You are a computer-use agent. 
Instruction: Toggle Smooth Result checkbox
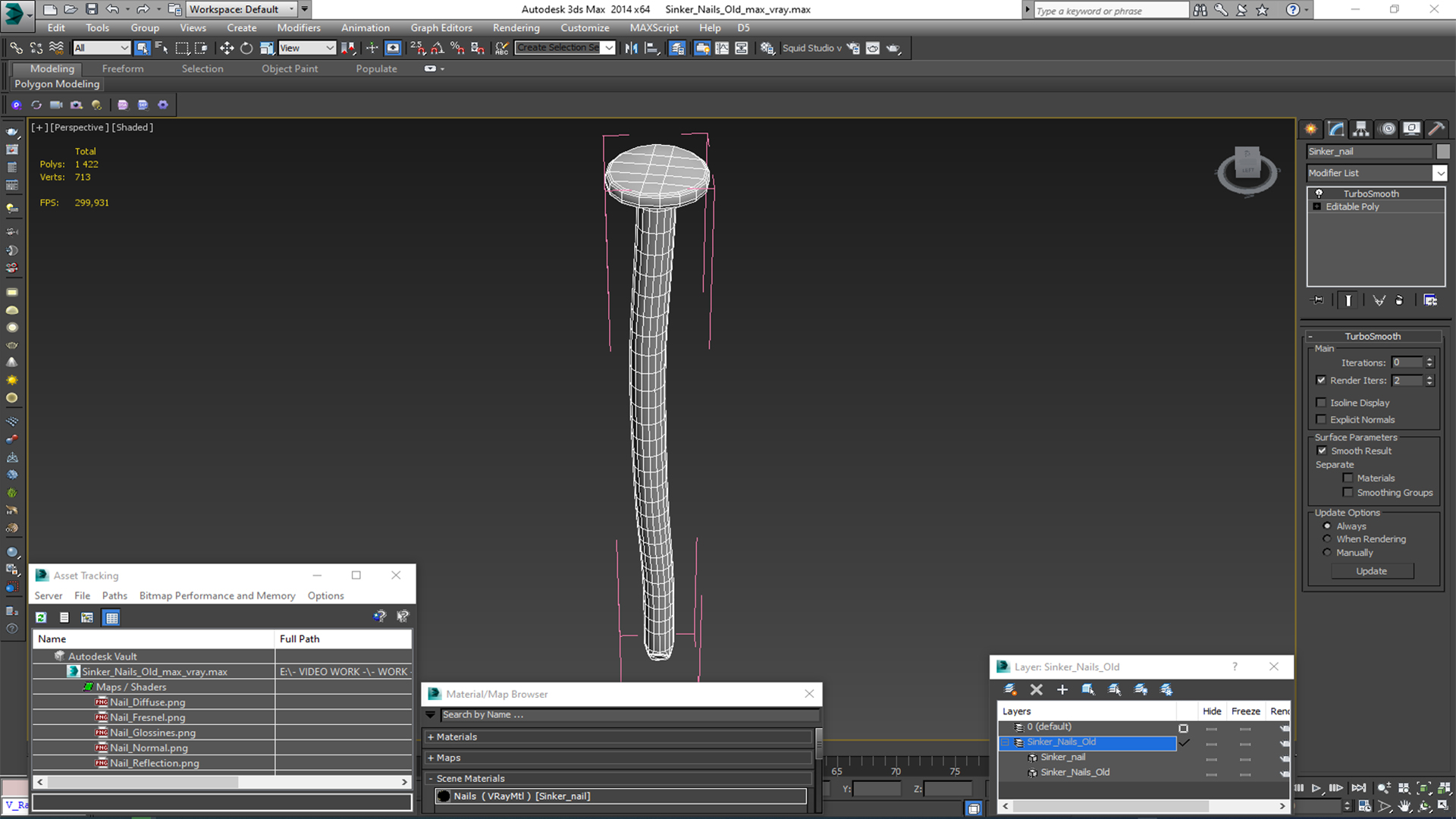[x=1325, y=450]
